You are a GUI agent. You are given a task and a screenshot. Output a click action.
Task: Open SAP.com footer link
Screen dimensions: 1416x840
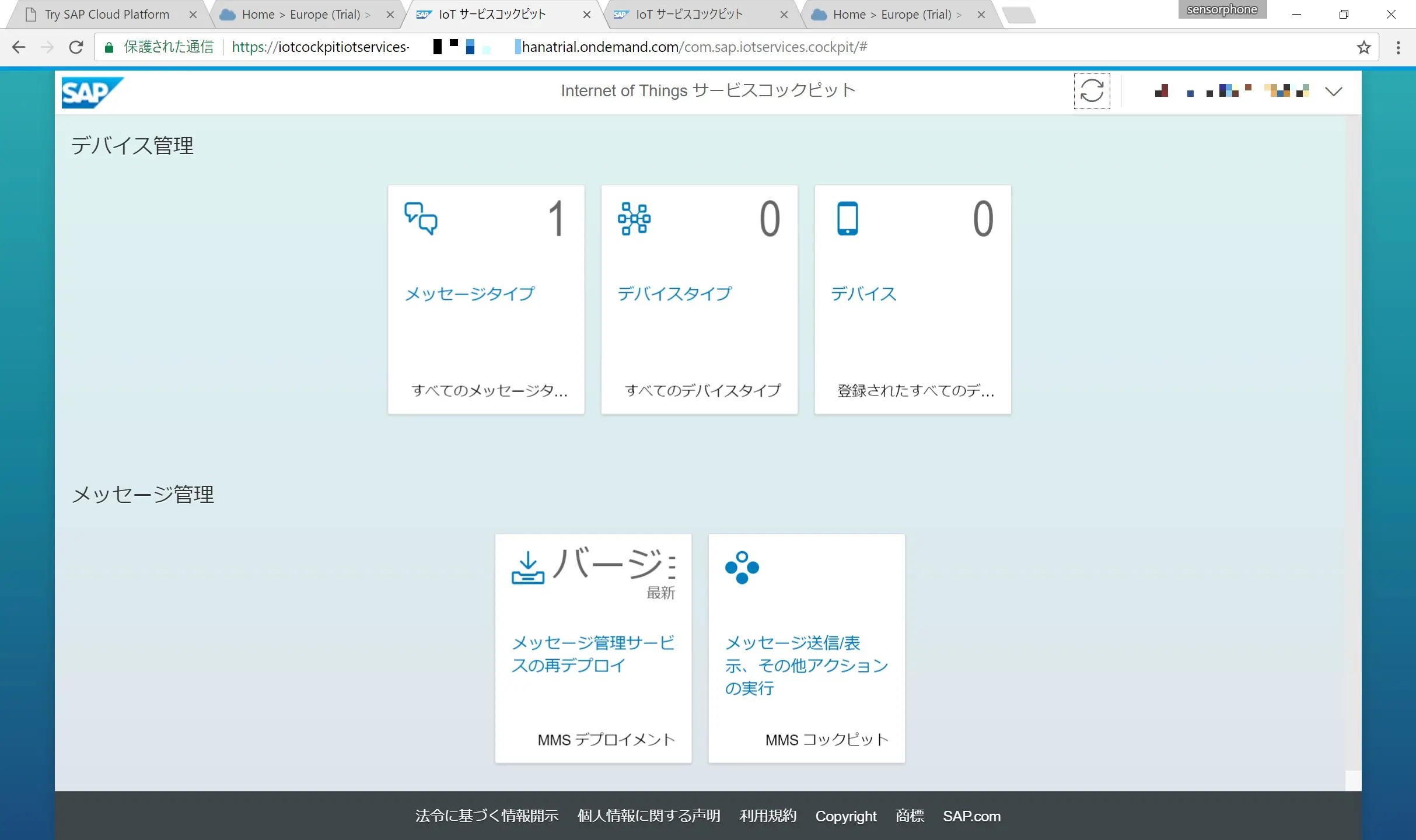(971, 815)
